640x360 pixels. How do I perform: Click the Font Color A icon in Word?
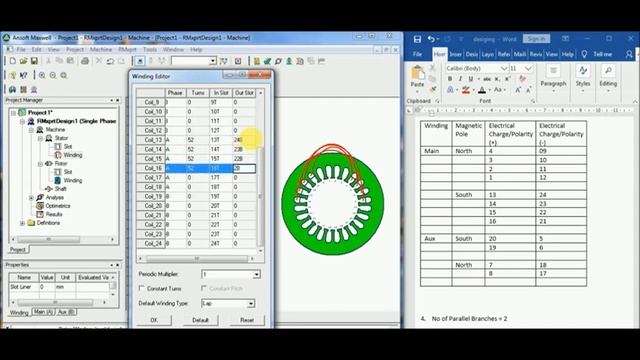click(x=482, y=90)
